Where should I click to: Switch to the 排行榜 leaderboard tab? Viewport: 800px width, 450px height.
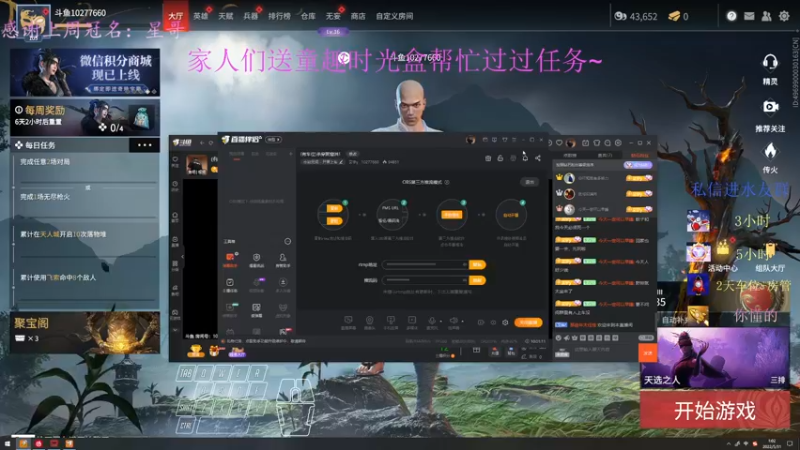click(x=279, y=16)
